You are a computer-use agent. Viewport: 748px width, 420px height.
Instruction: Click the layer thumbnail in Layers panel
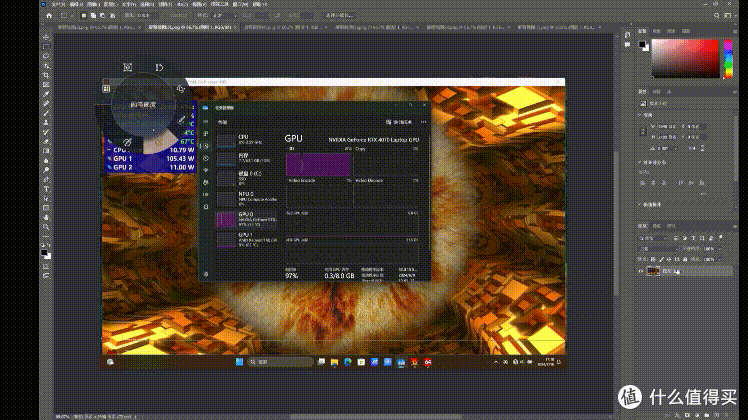click(x=653, y=271)
